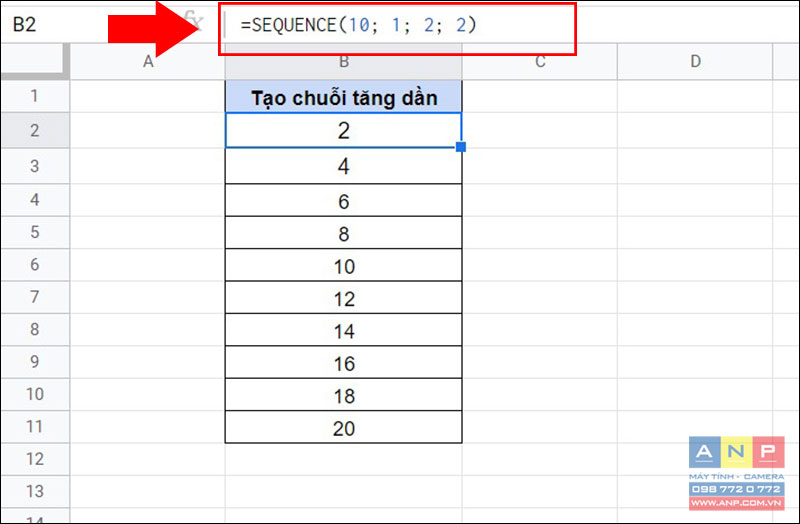Select the 'Tạo chuỗi tăng dần' header cell
800x524 pixels.
click(x=343, y=96)
